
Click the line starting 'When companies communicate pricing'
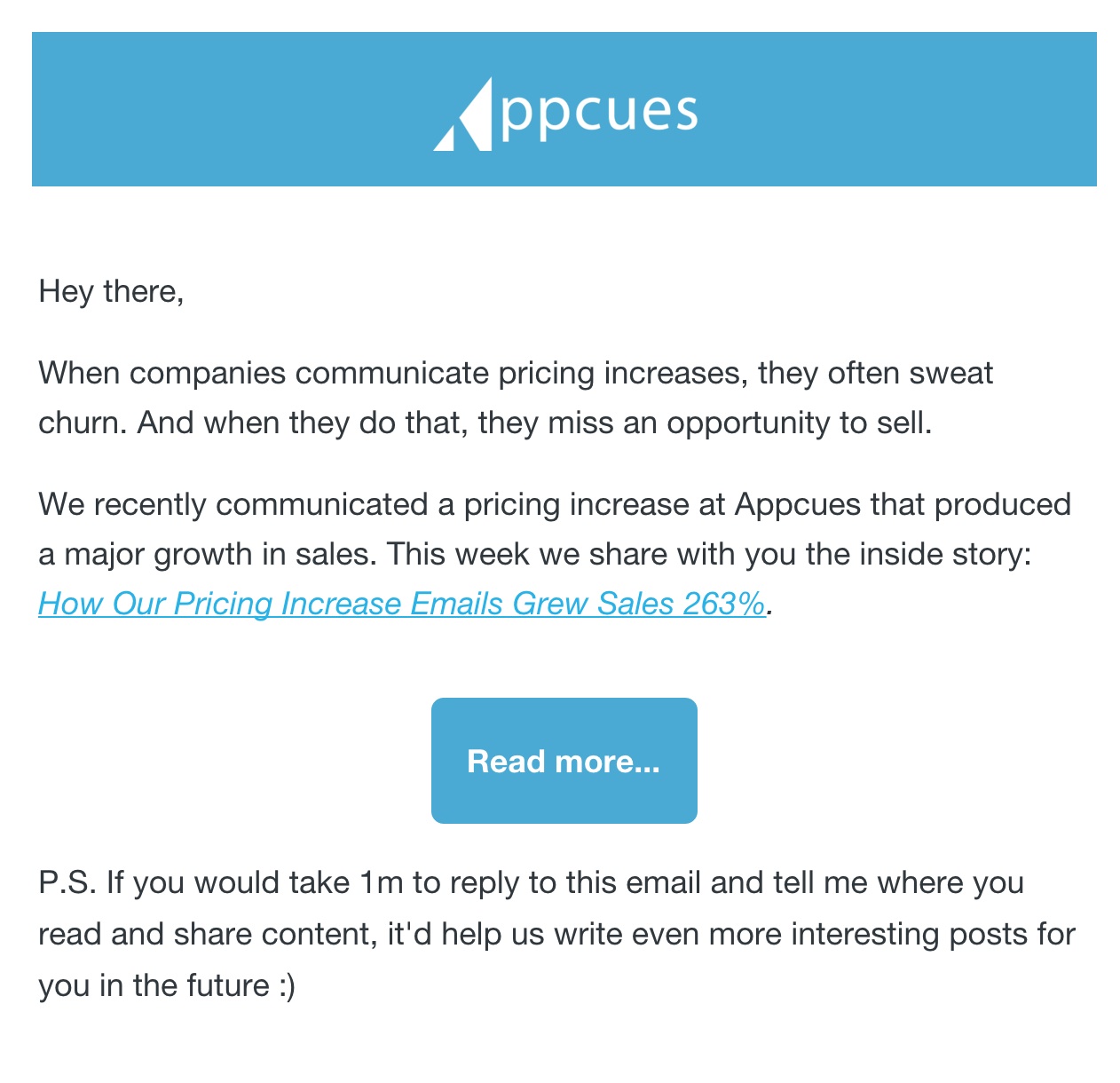[516, 373]
